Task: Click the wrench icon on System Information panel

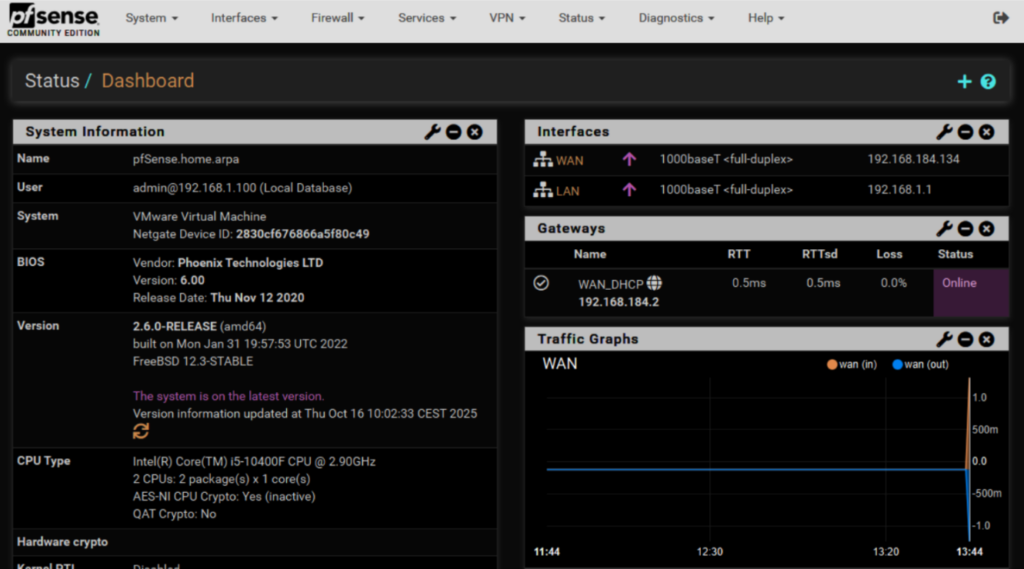Action: point(432,132)
